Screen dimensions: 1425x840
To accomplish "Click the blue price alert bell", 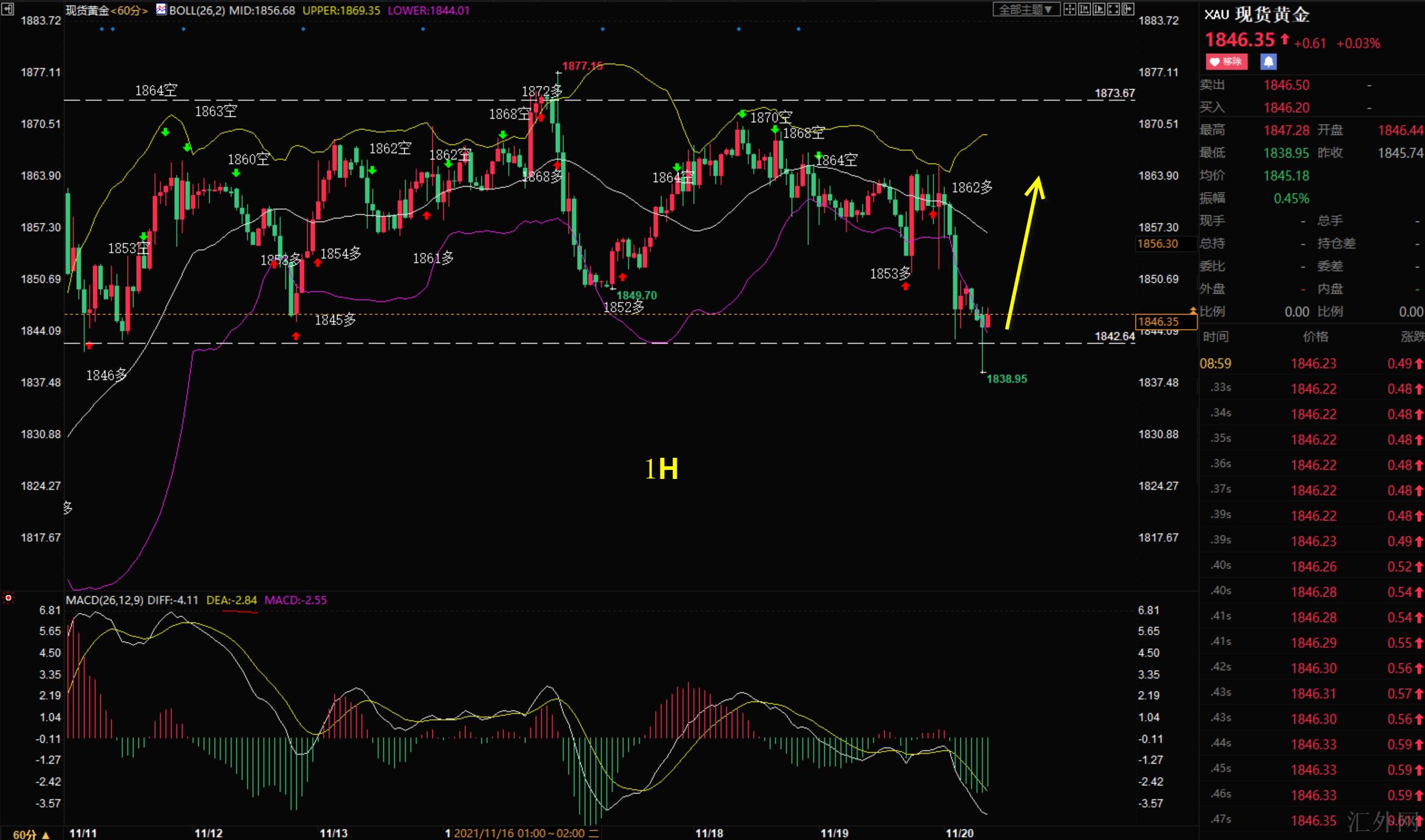I will (1268, 61).
